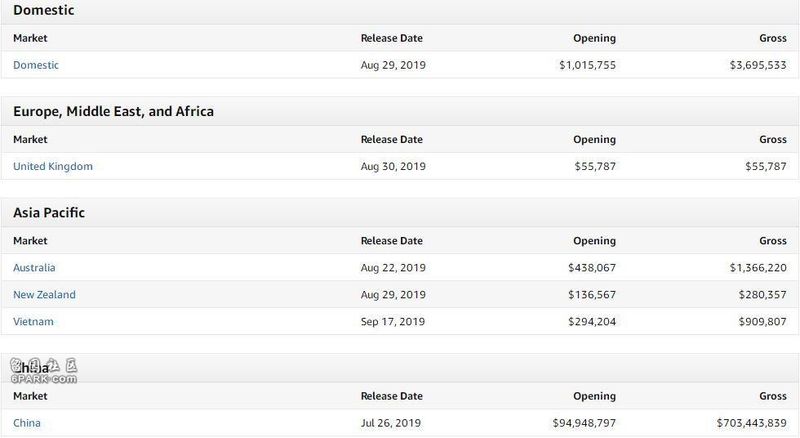Image resolution: width=800 pixels, height=438 pixels.
Task: Open the Domestic market link
Action: pyautogui.click(x=36, y=65)
